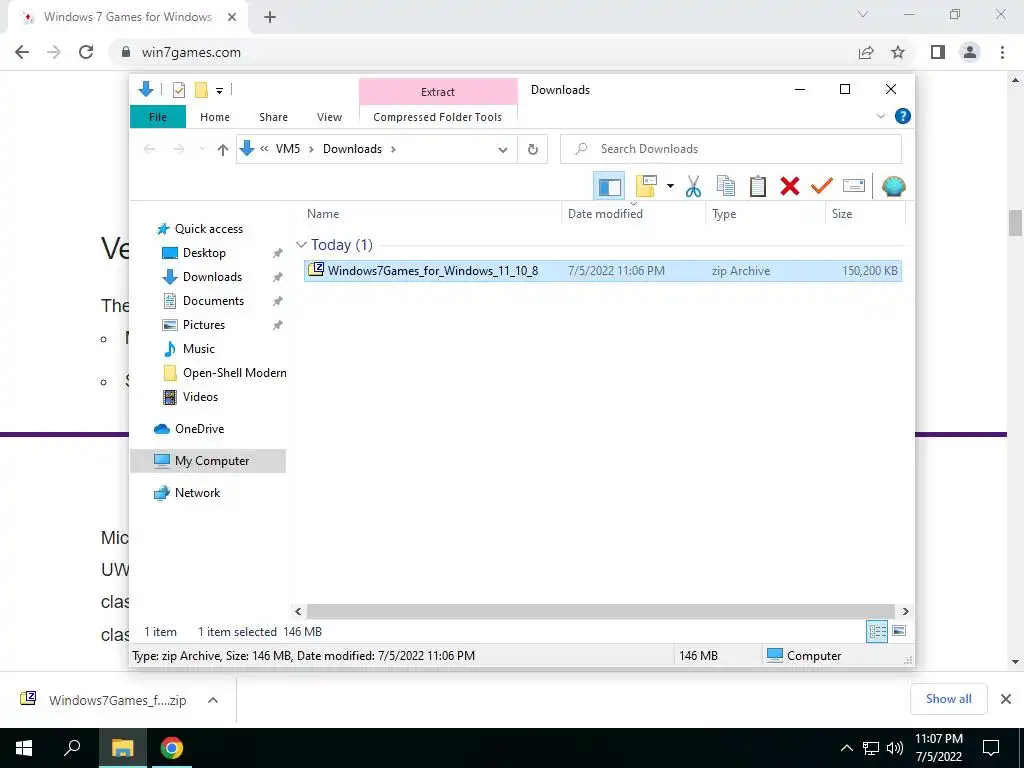Select Windows7Games_for_Windows_11_10_8 zip file
This screenshot has width=1024, height=768.
(x=603, y=271)
